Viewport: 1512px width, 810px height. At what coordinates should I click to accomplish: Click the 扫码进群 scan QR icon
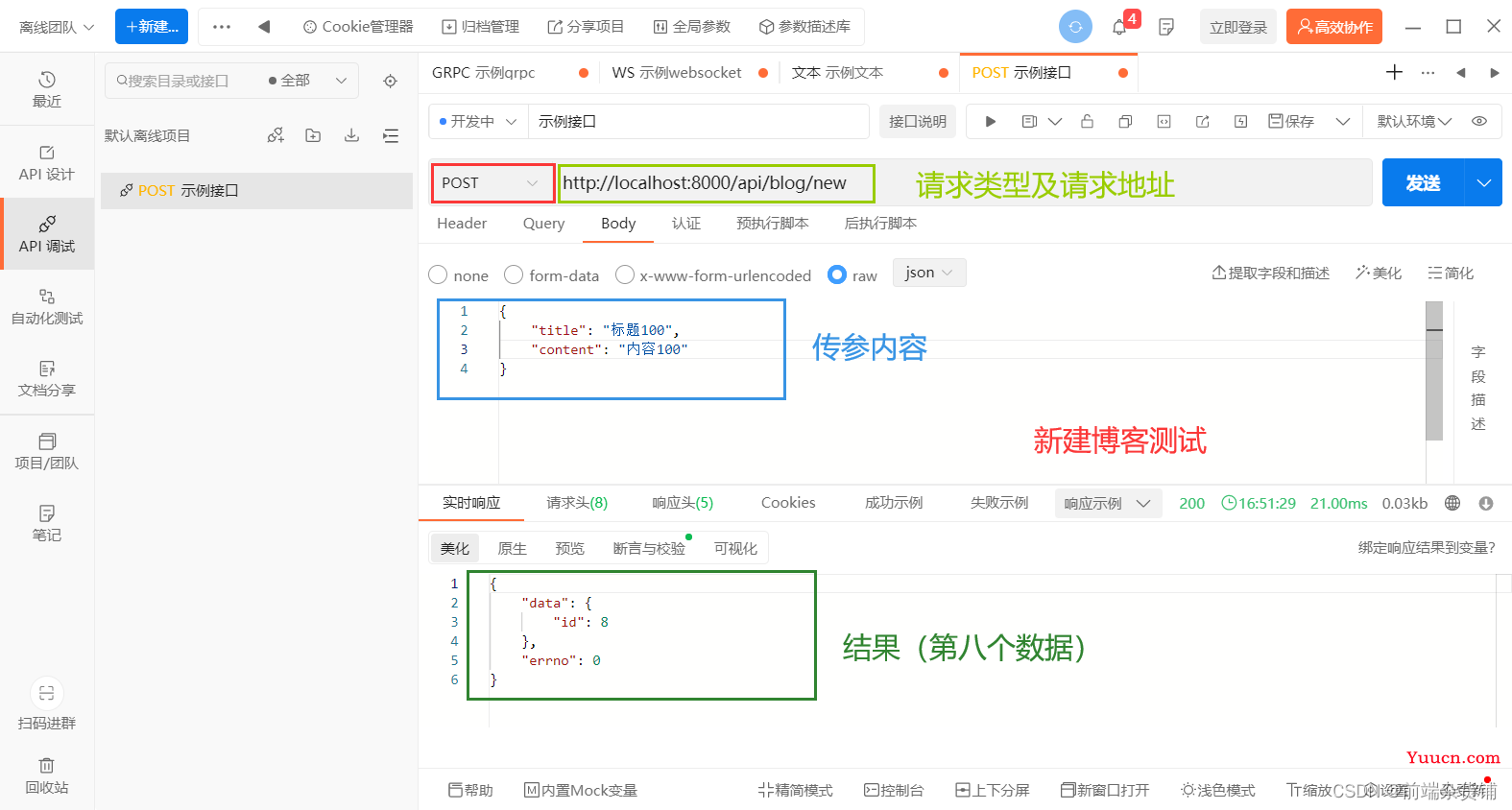[47, 693]
